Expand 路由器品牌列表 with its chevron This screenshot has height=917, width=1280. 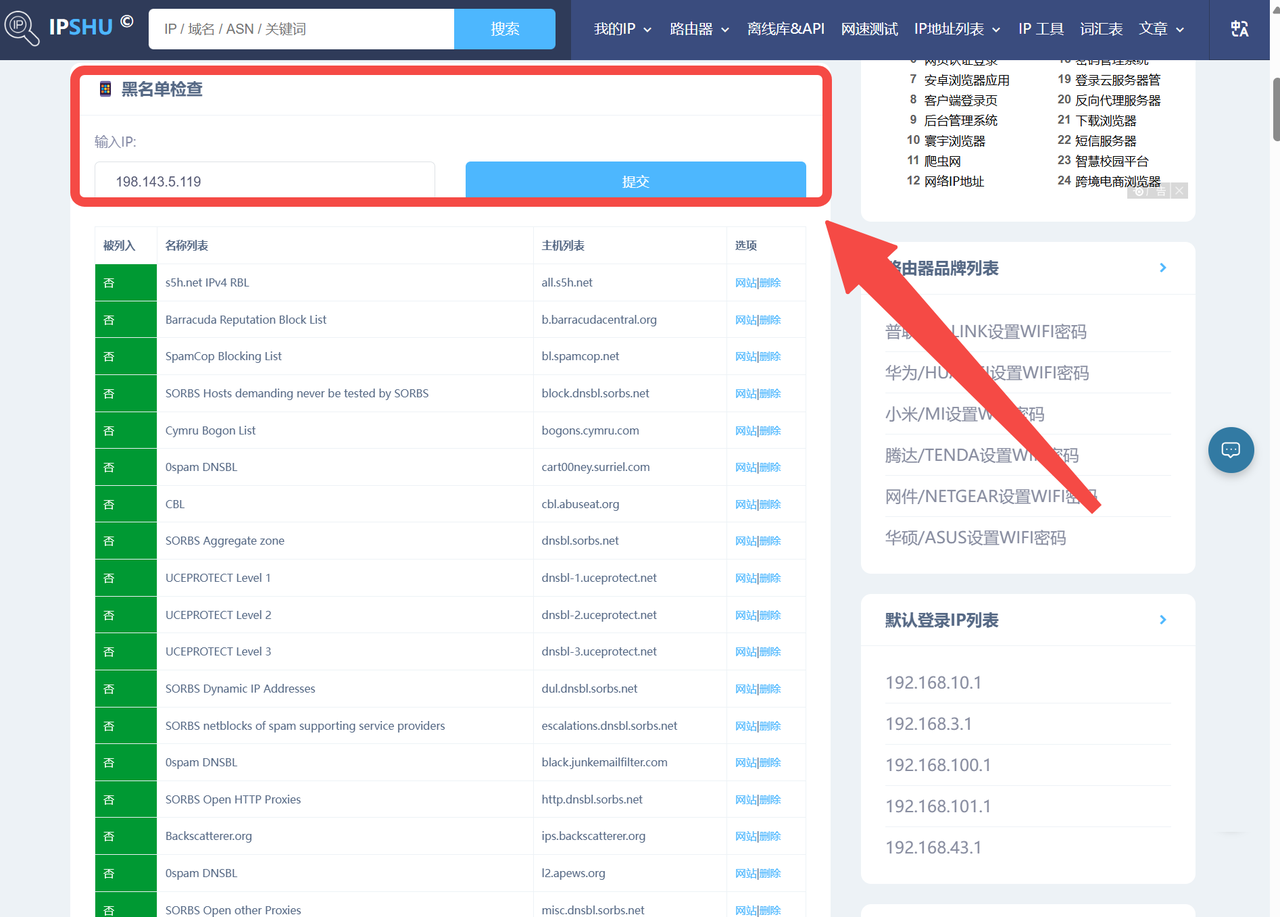coord(1162,268)
